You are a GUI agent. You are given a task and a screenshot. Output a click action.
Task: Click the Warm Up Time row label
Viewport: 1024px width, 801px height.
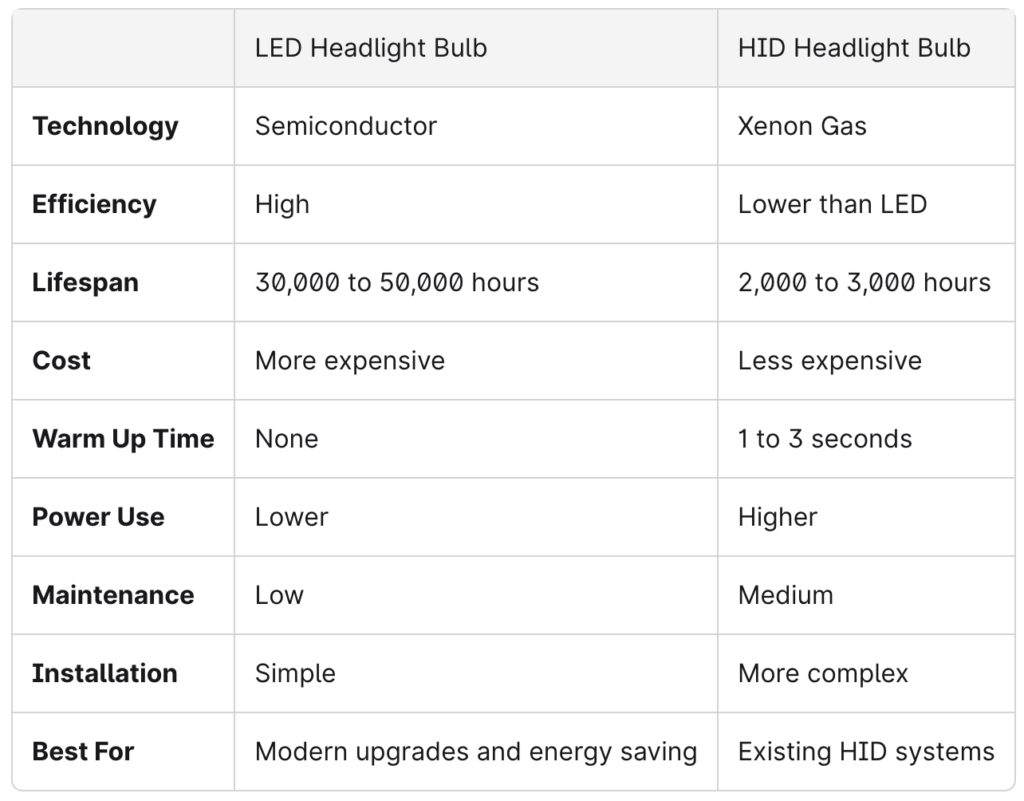[x=123, y=438]
